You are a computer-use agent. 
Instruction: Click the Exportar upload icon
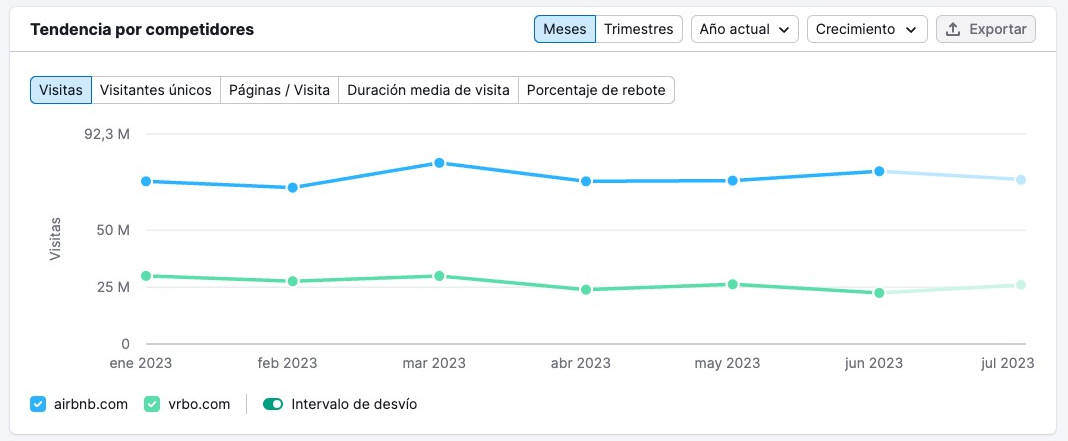pos(953,29)
